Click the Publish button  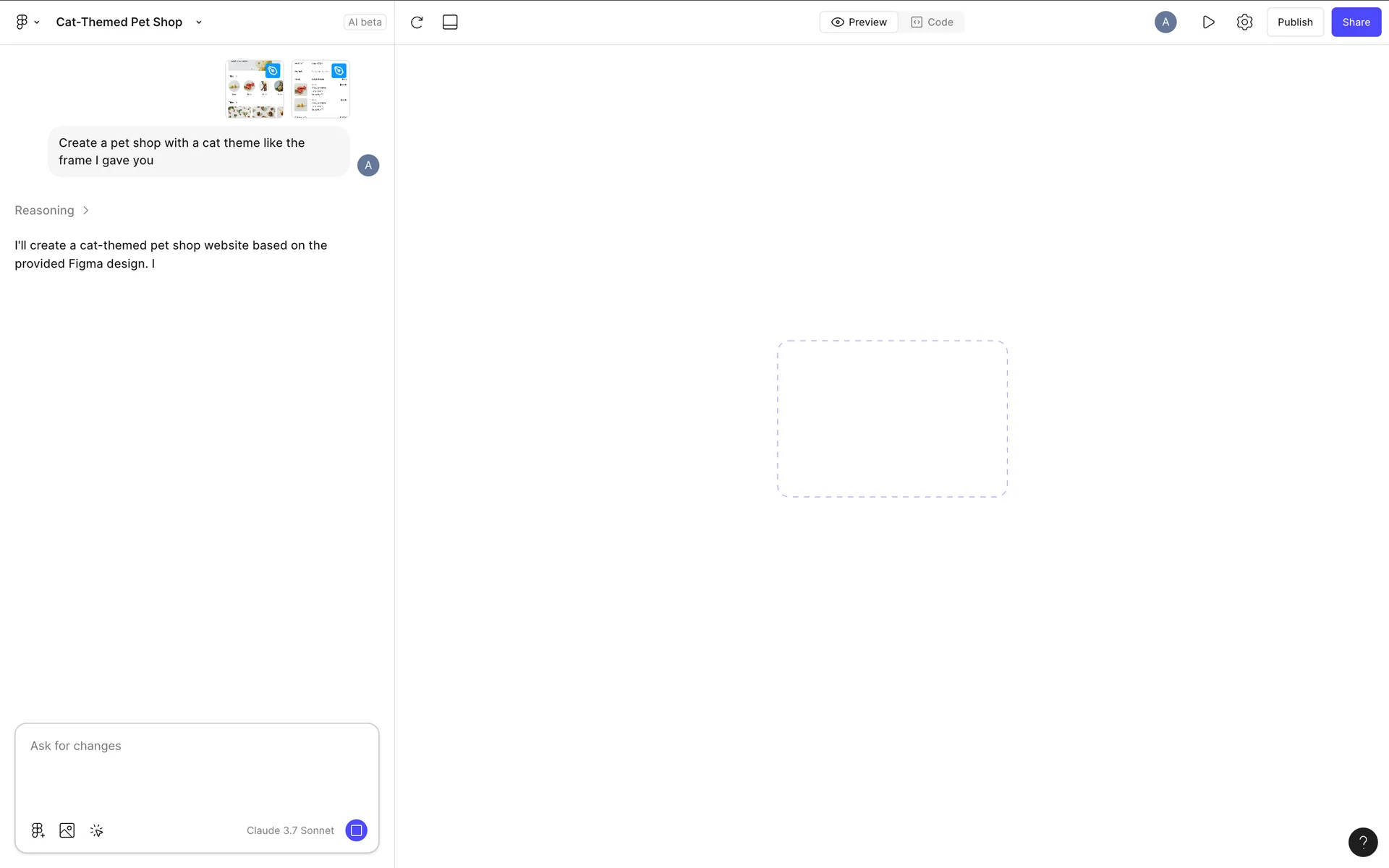coord(1294,22)
